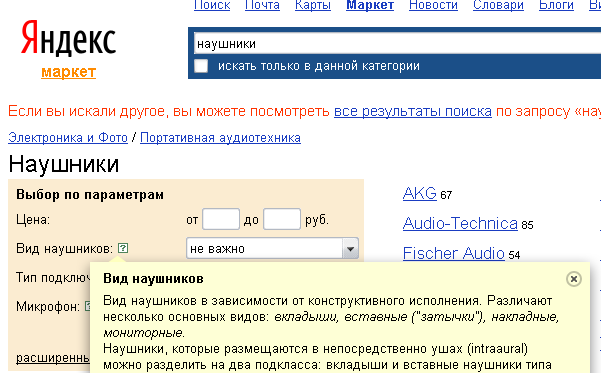Open the Почта navigation link

coord(262,5)
